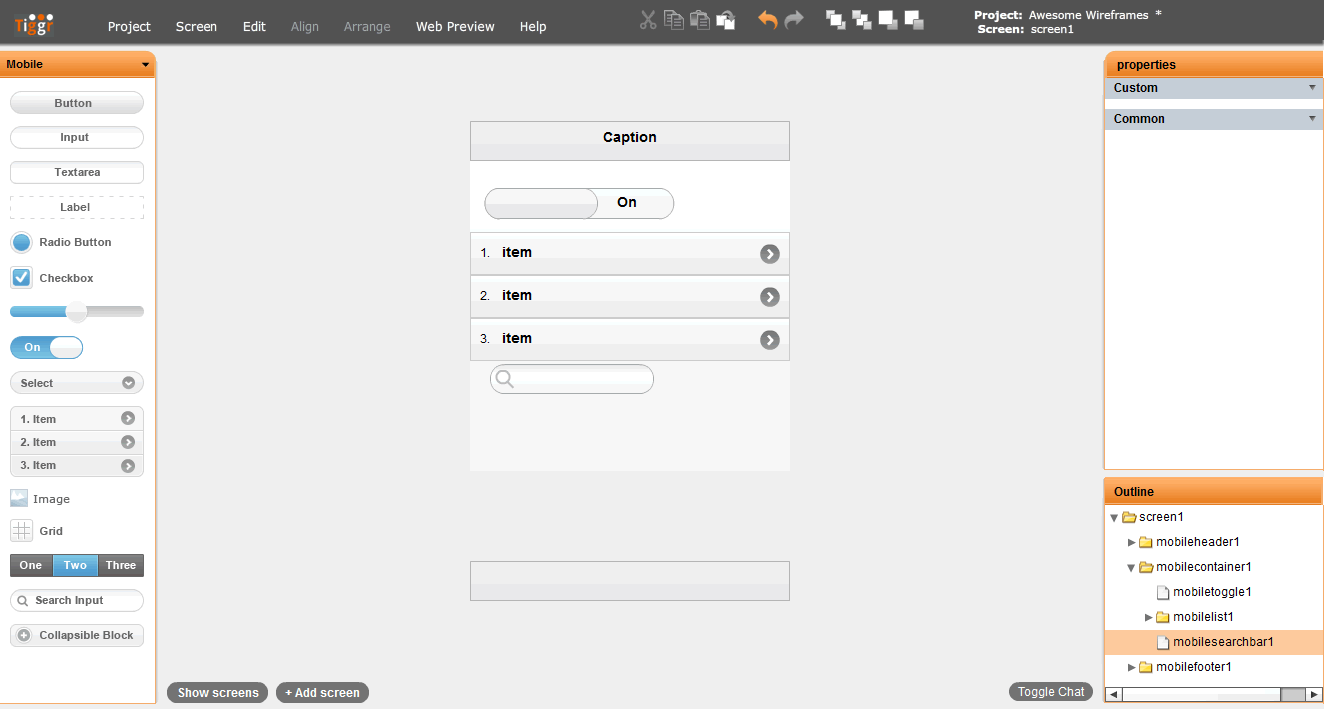Click the grey Redo arrow
Screen dimensions: 1324x709
coord(794,20)
